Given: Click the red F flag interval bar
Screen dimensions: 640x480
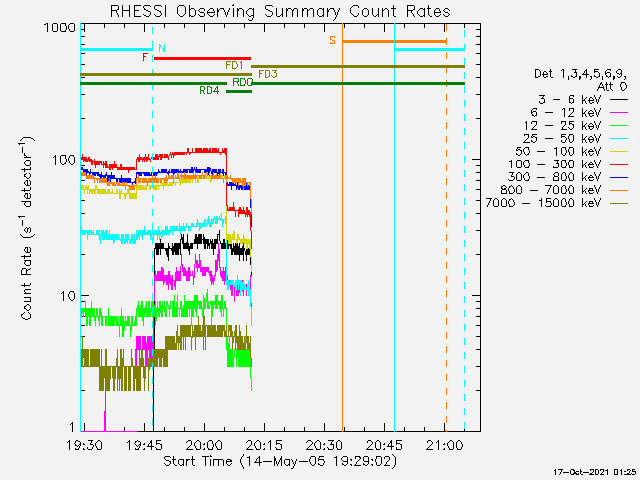Looking at the screenshot, I should 202,58.
